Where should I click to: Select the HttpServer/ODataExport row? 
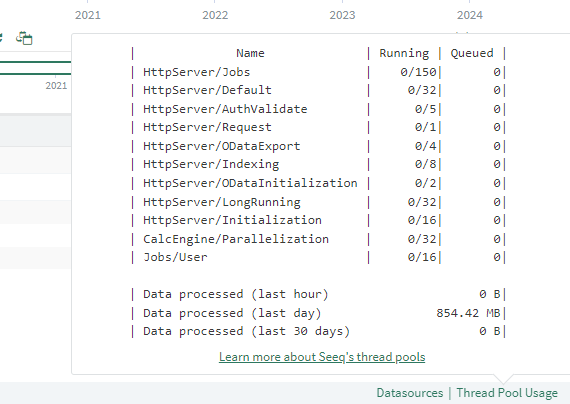click(319, 146)
